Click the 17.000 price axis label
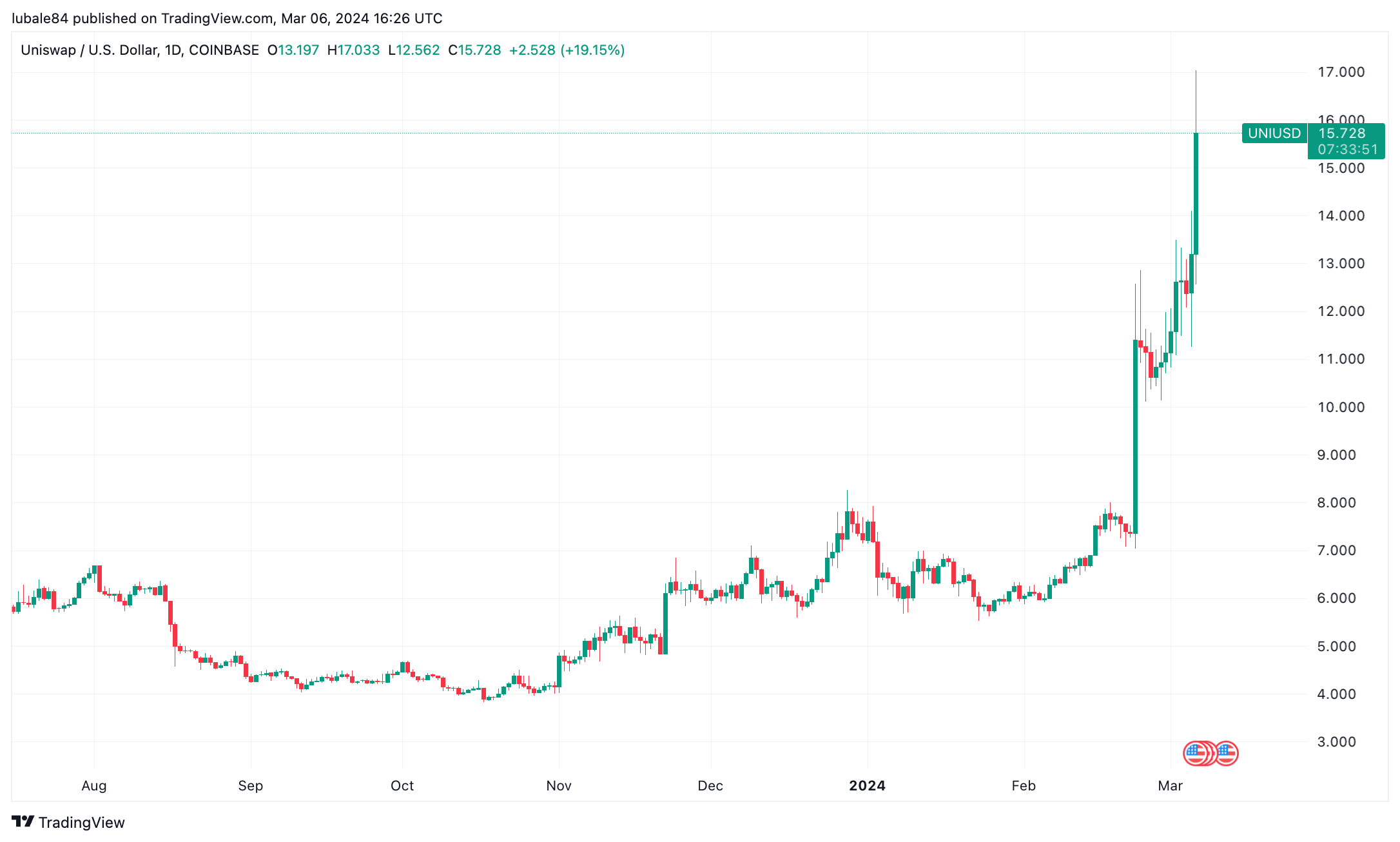The image size is (1400, 842). (1341, 72)
